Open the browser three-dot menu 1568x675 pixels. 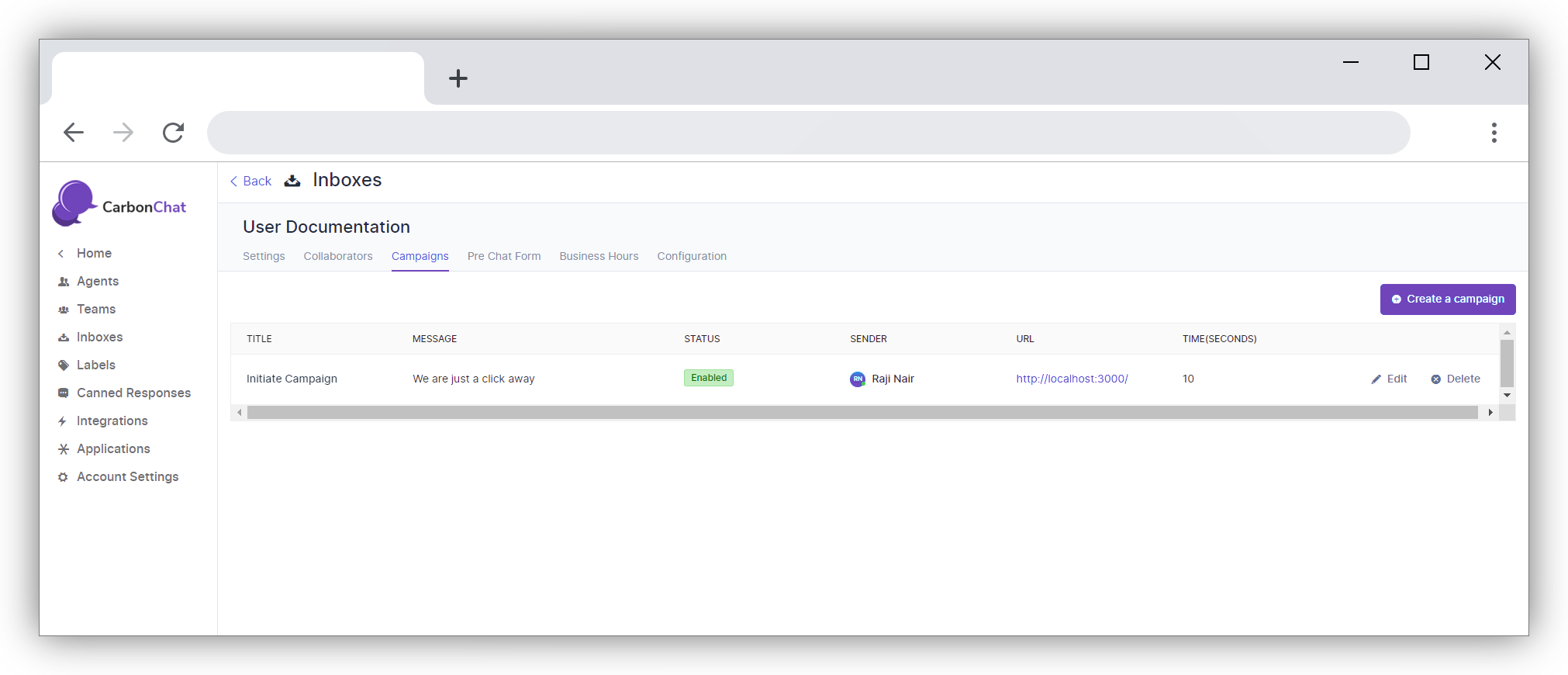pyautogui.click(x=1494, y=133)
